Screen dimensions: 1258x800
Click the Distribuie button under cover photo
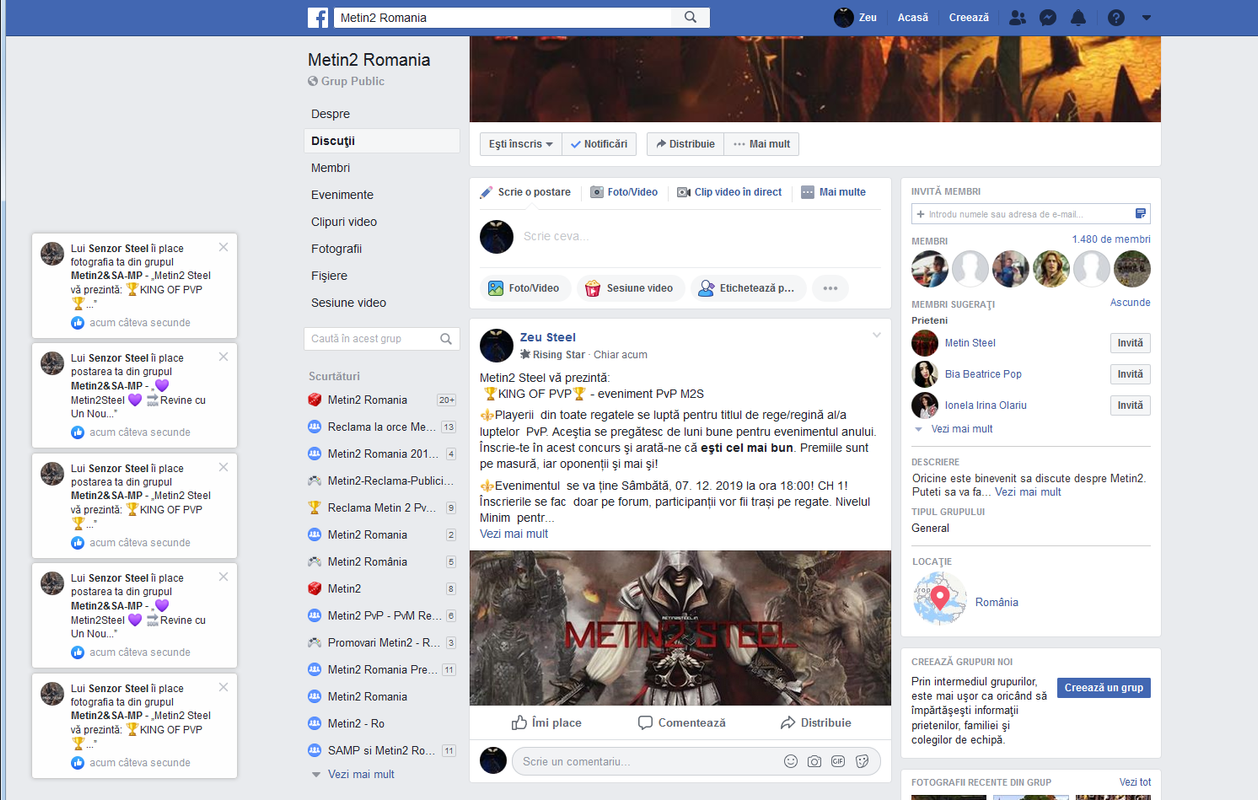[x=685, y=144]
